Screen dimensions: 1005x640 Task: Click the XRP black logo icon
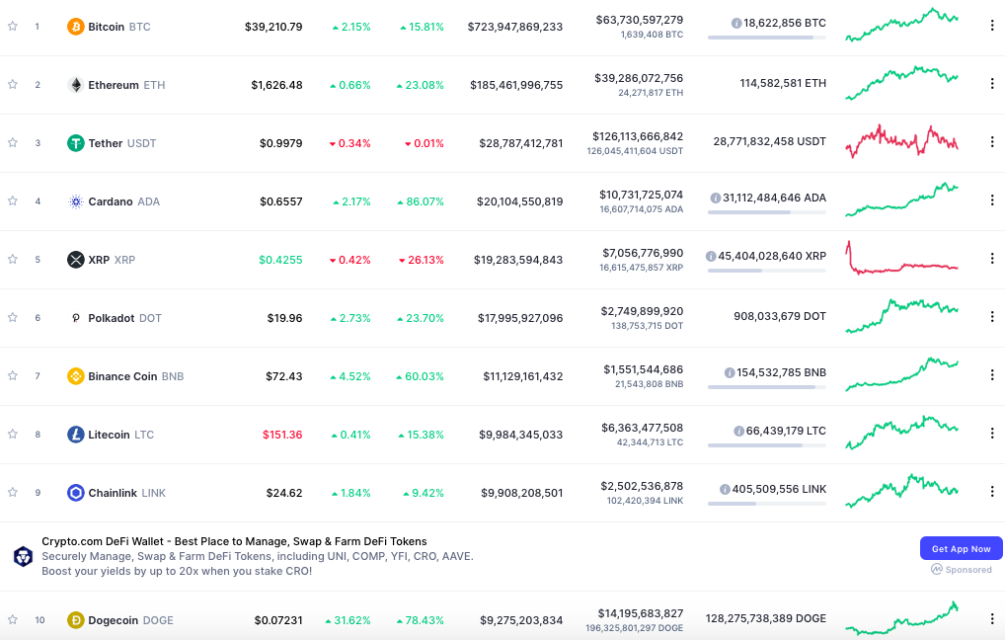tap(75, 260)
